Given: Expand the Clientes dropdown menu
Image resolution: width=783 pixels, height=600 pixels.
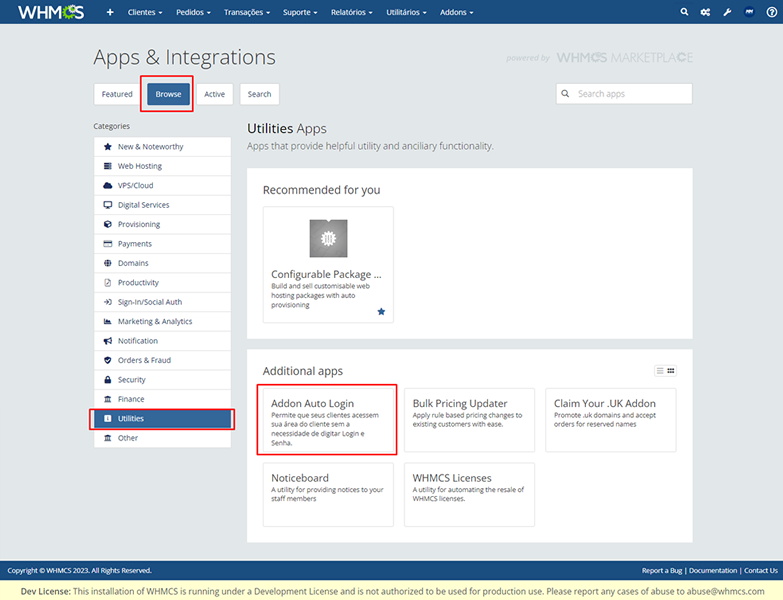Looking at the screenshot, I should pos(146,12).
